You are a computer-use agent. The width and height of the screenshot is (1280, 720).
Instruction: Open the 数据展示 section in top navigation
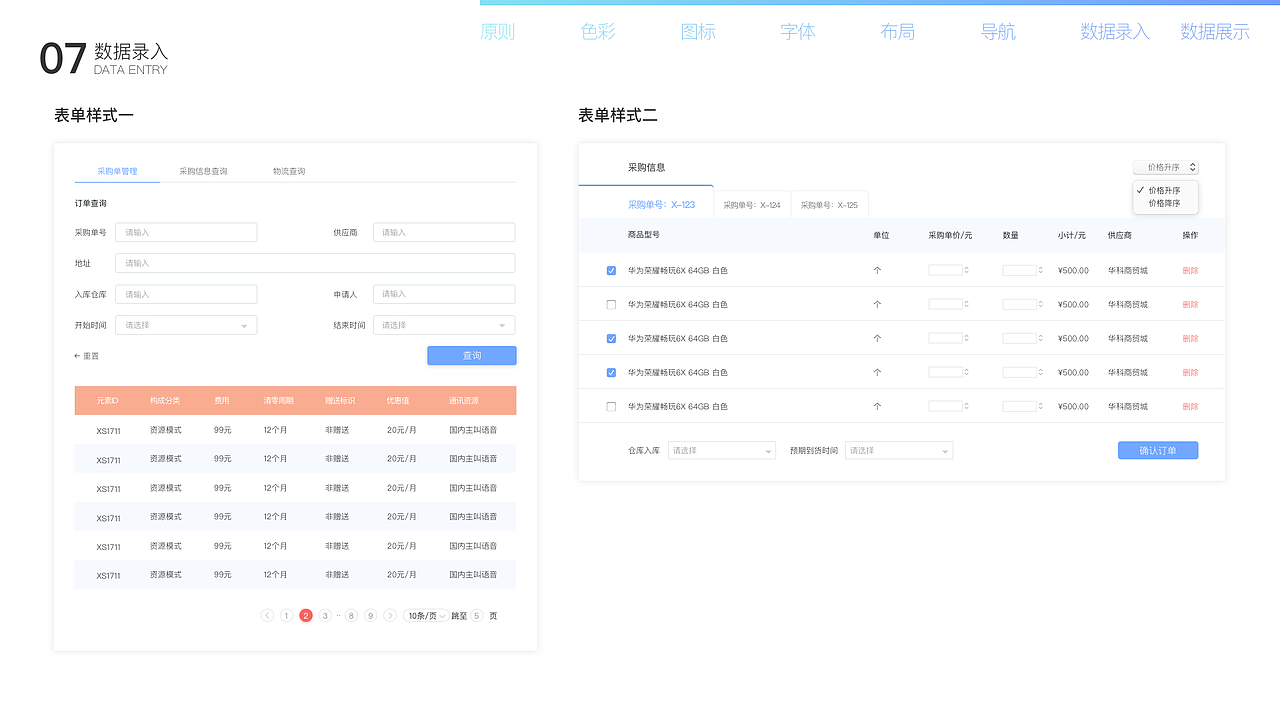click(x=1215, y=32)
